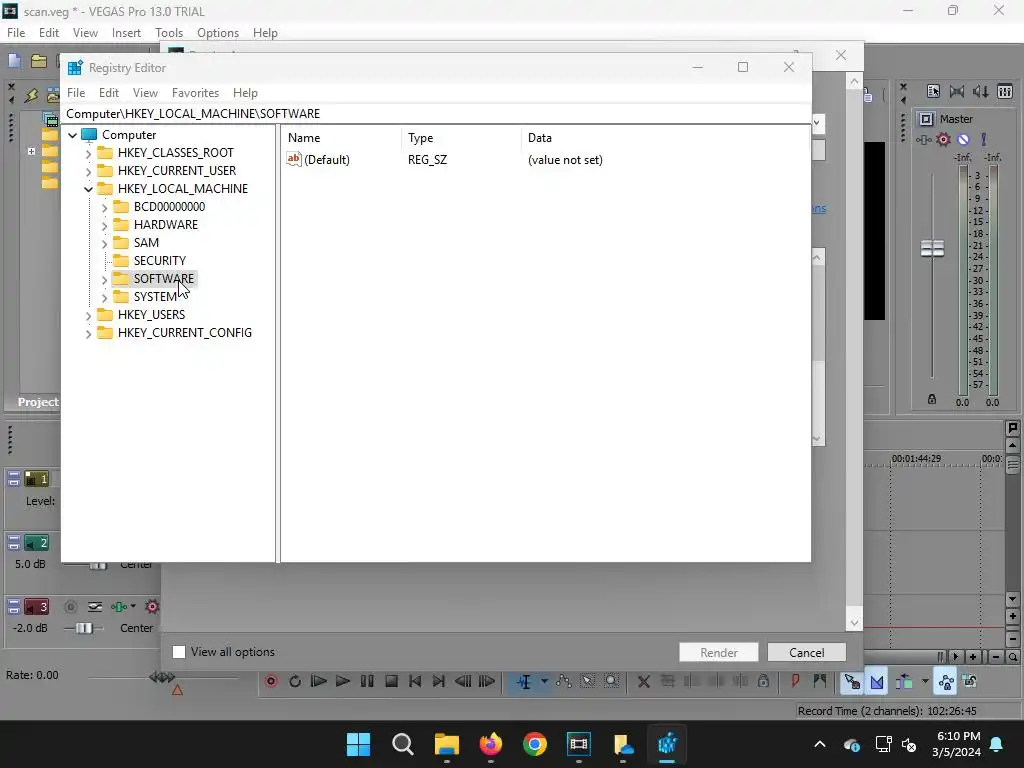Screen dimensions: 1024x768
Task: Open Registry Editor Edit menu
Action: click(108, 93)
